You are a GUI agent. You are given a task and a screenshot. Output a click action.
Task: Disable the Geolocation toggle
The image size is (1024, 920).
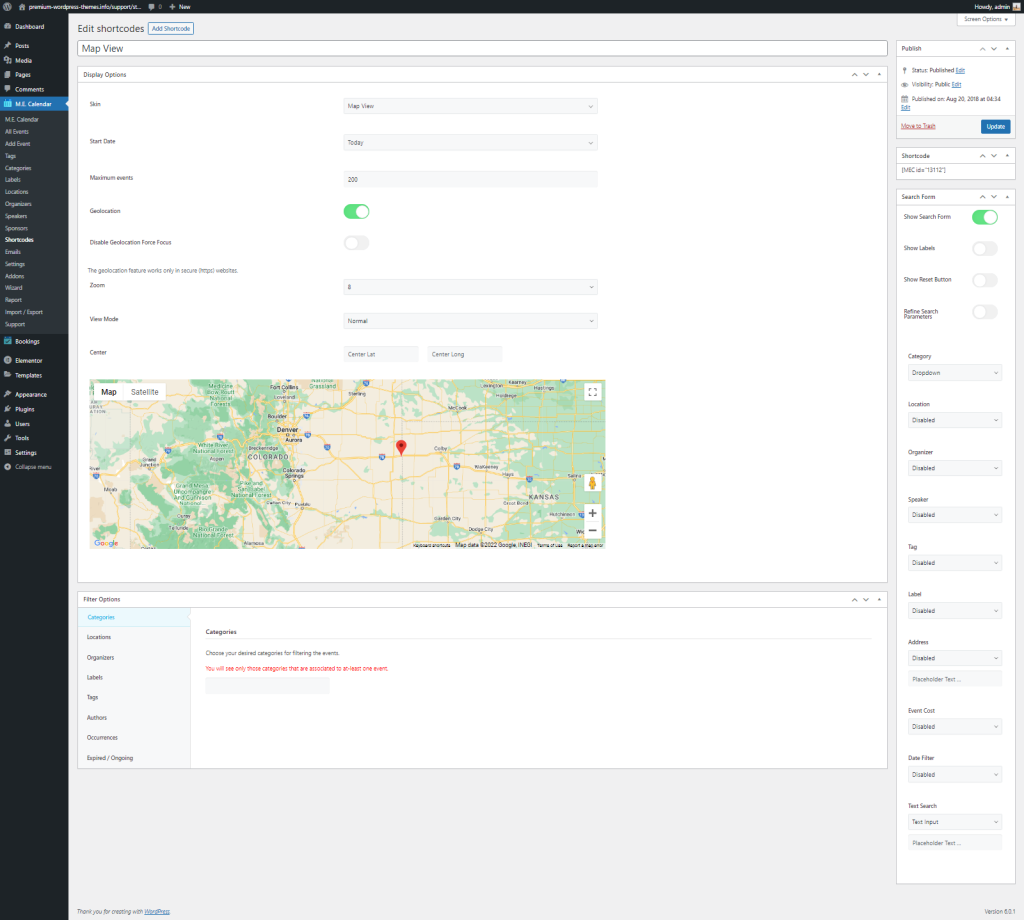(356, 210)
